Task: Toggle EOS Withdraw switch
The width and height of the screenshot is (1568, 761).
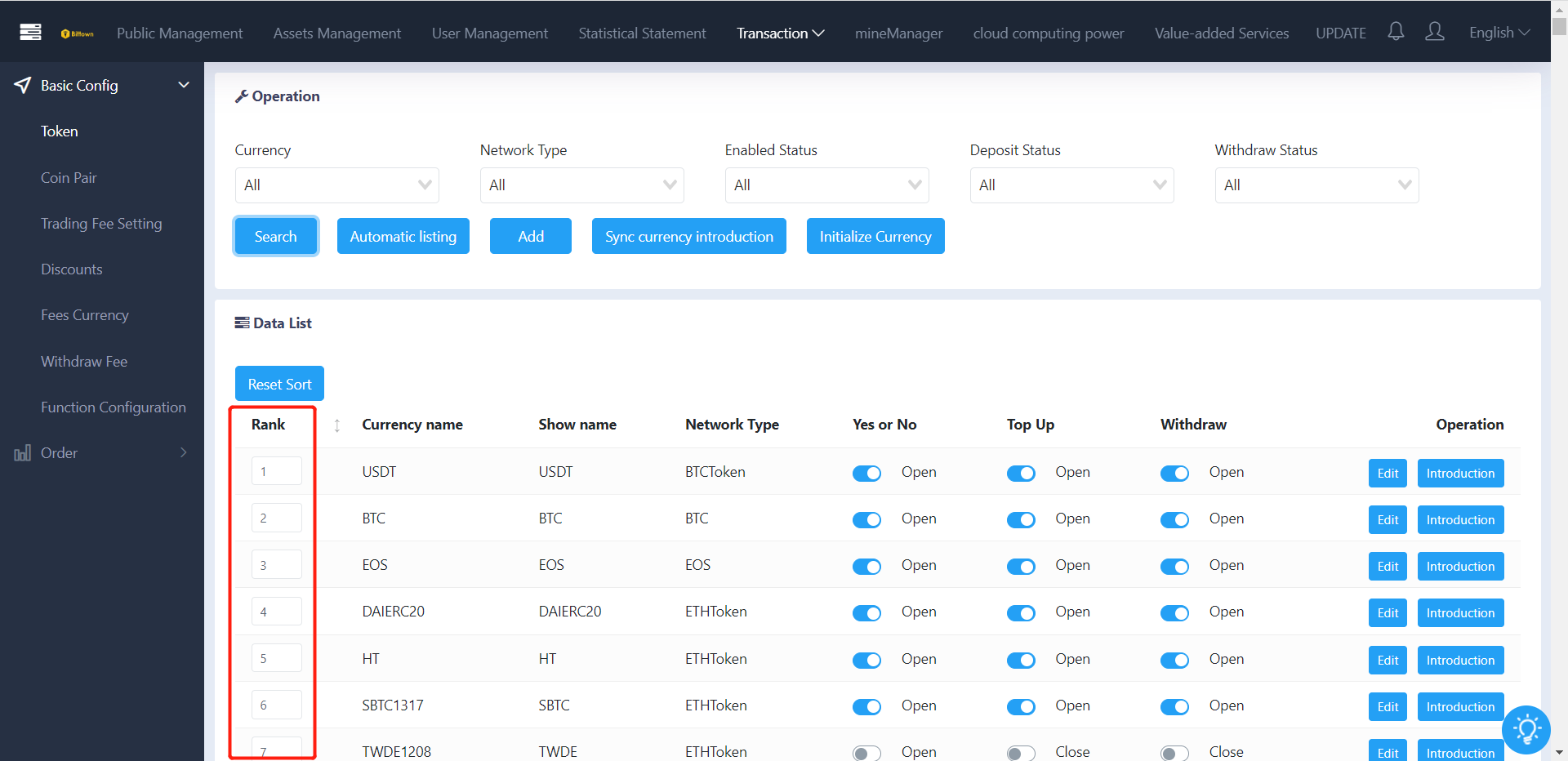Action: coord(1174,566)
